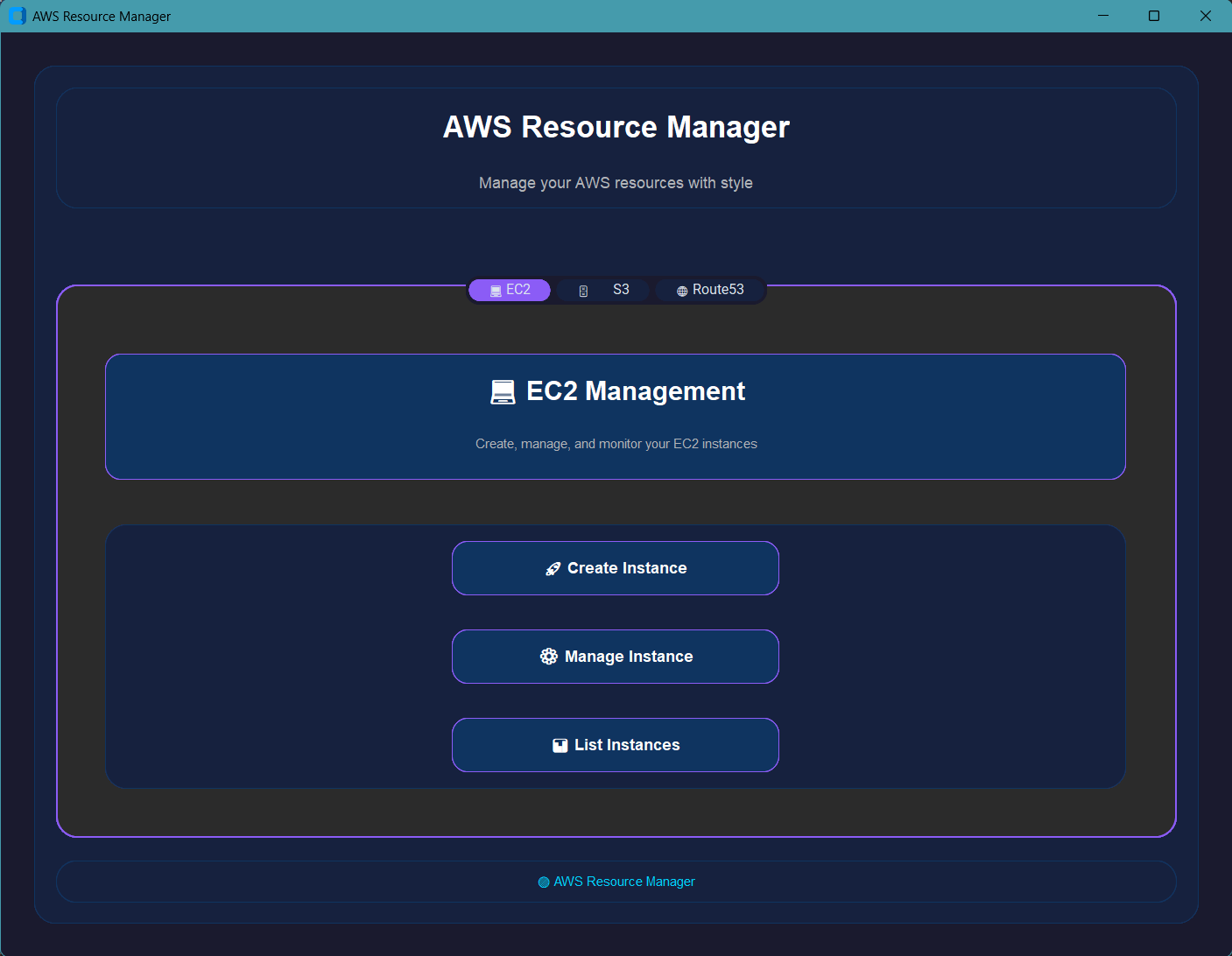Screen dimensions: 1232x956
Task: Click the gear icon on Manage Instance button
Action: pyautogui.click(x=549, y=656)
